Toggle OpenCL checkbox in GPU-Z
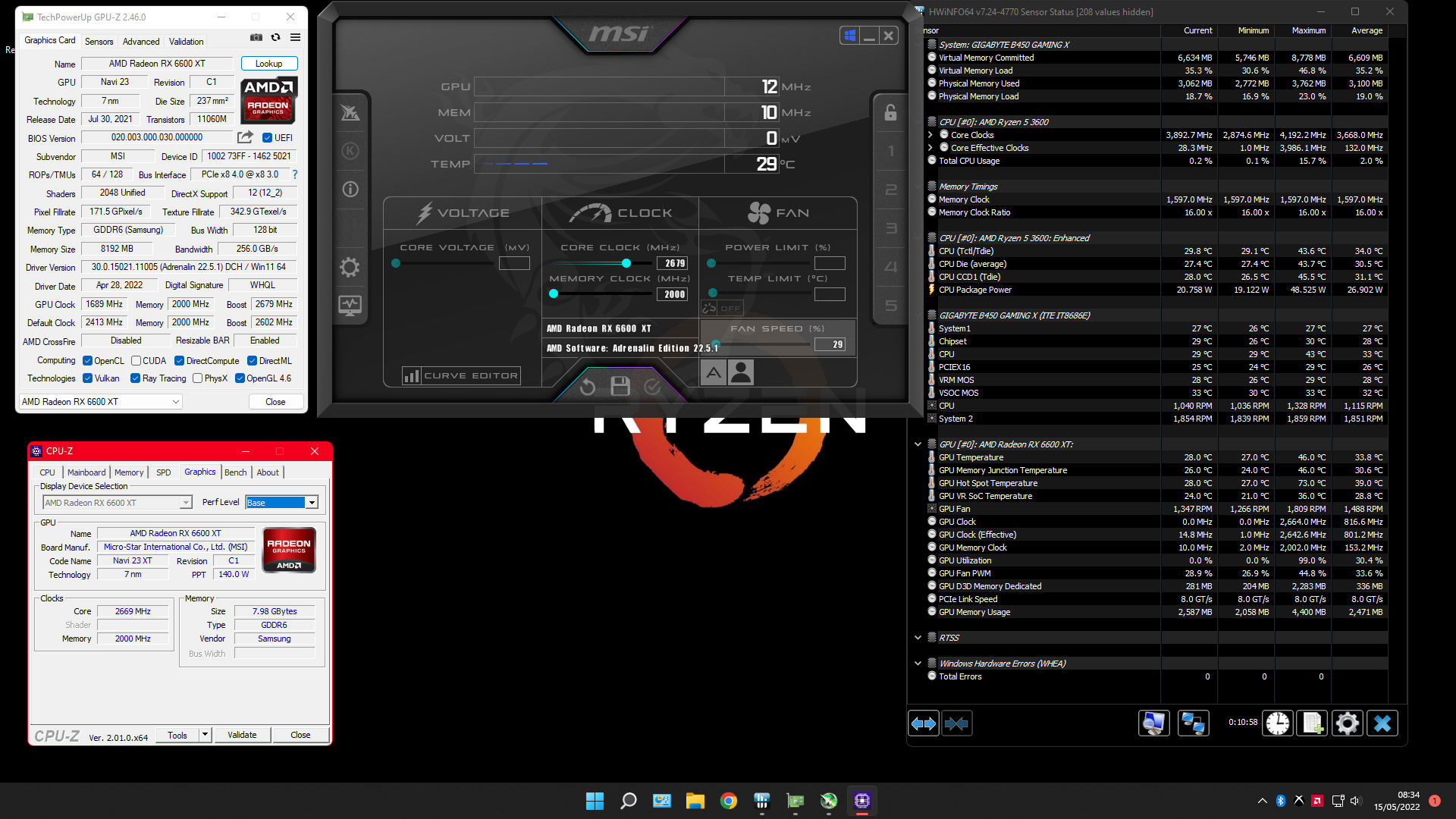 (87, 361)
